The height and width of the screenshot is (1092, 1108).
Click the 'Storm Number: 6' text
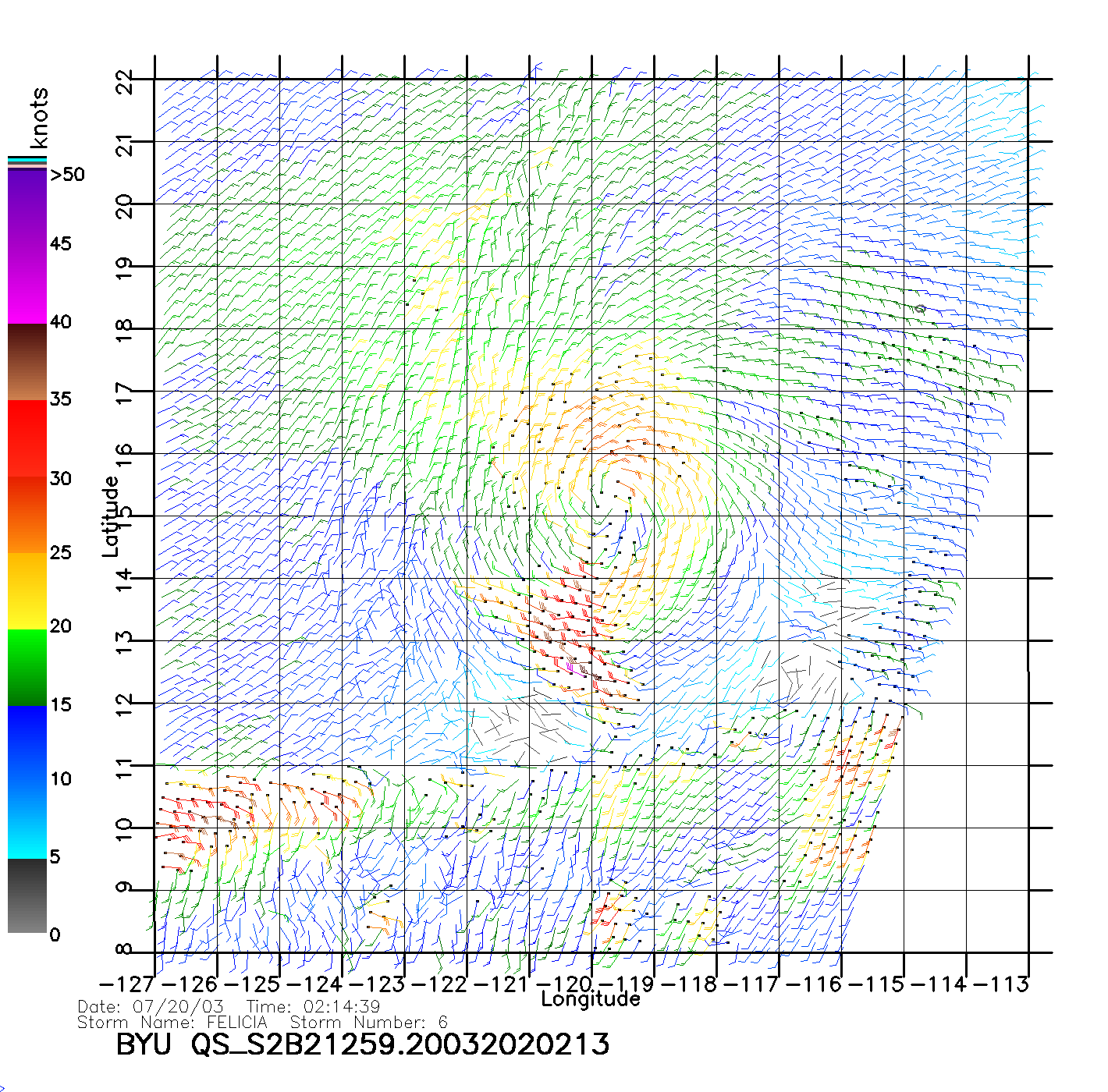tap(368, 1022)
